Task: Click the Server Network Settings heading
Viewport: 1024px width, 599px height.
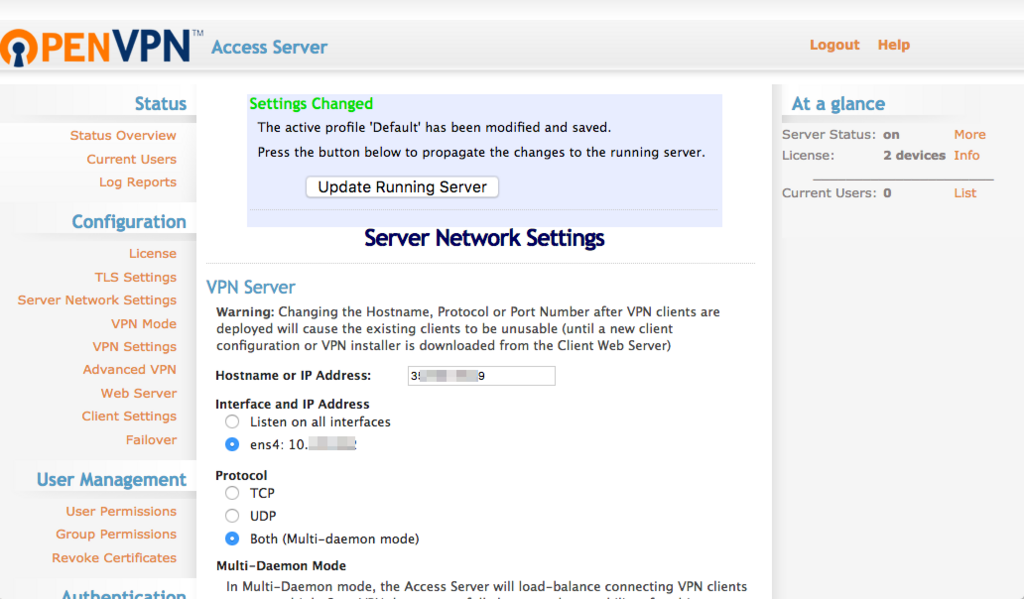Action: click(x=484, y=238)
